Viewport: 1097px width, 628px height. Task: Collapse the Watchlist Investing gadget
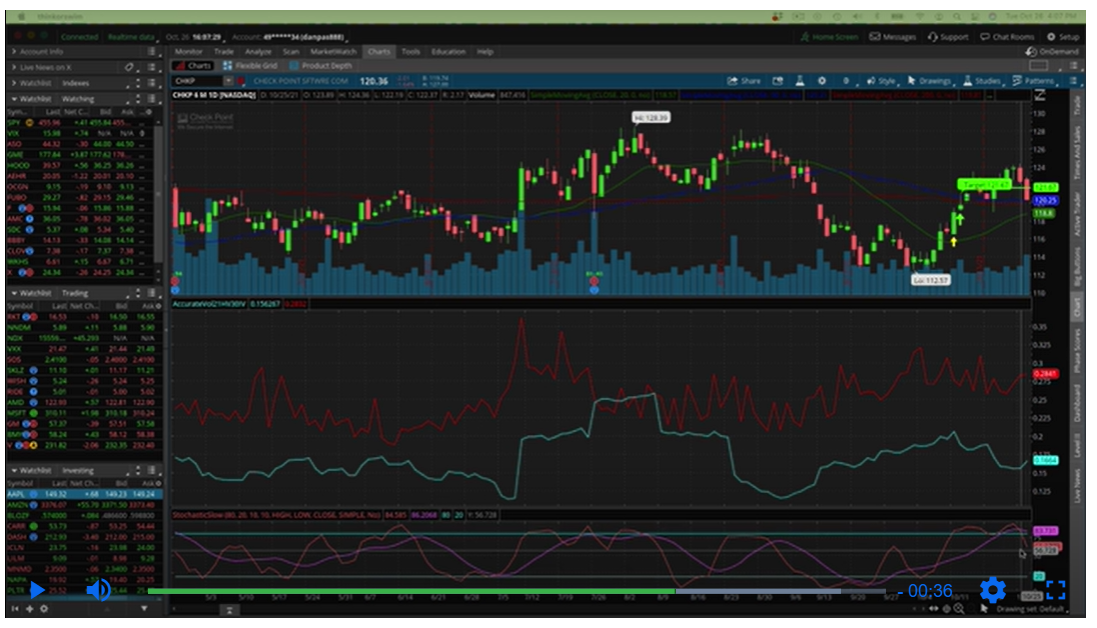(x=14, y=471)
